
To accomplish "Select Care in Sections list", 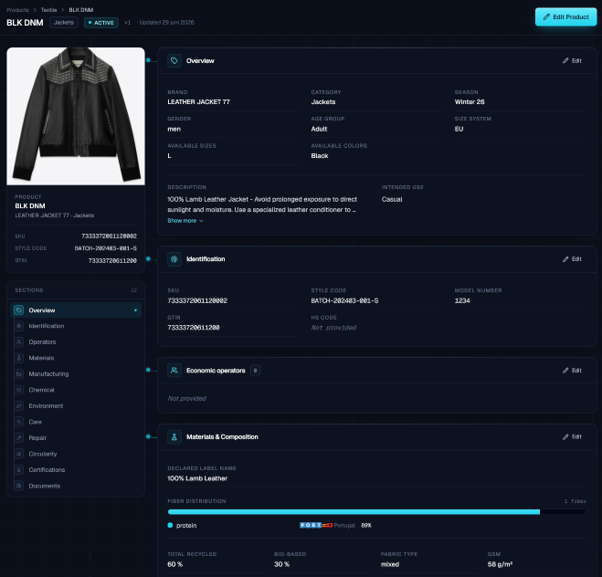I will pos(76,422).
